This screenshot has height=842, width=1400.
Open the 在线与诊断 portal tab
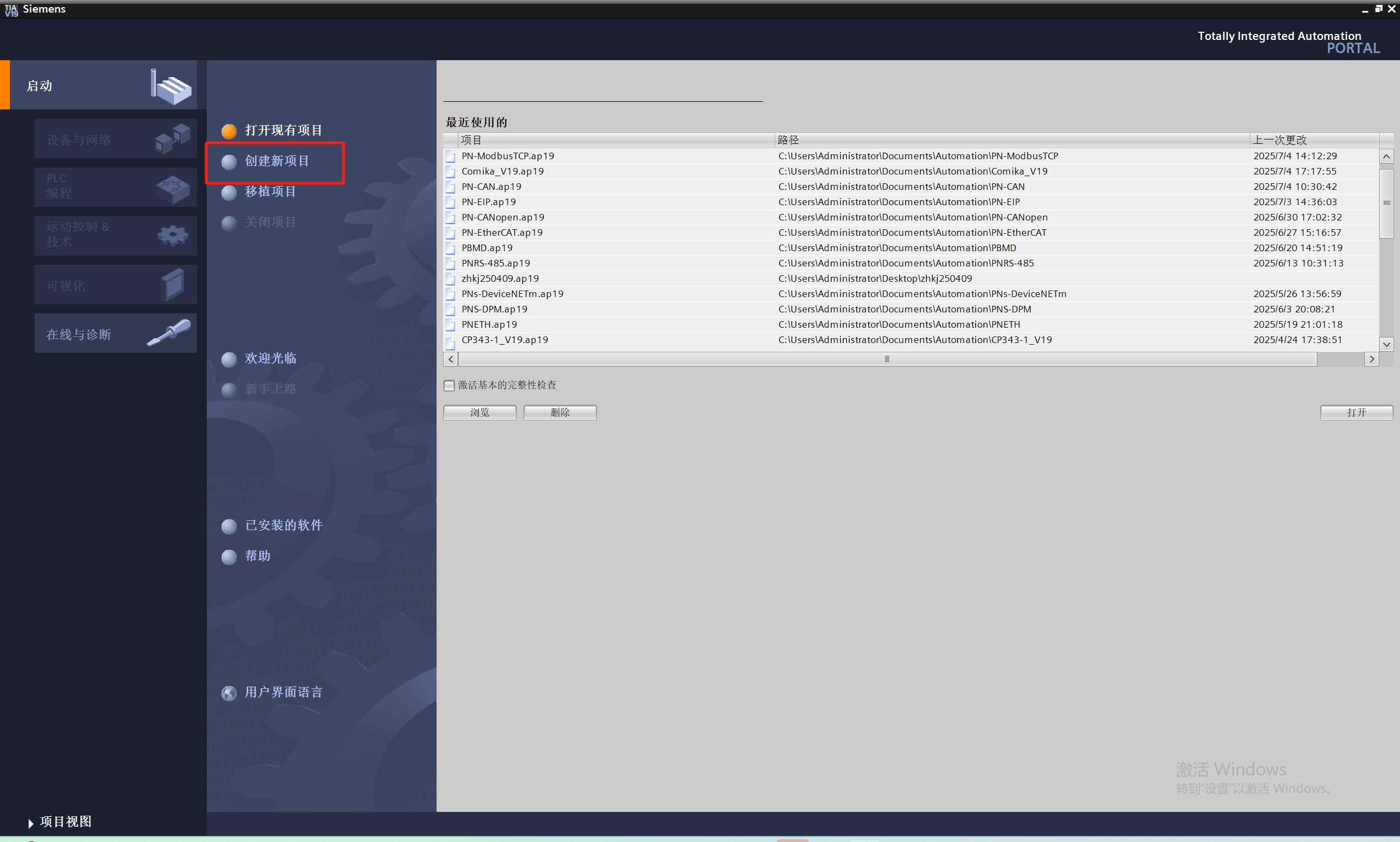pyautogui.click(x=116, y=334)
